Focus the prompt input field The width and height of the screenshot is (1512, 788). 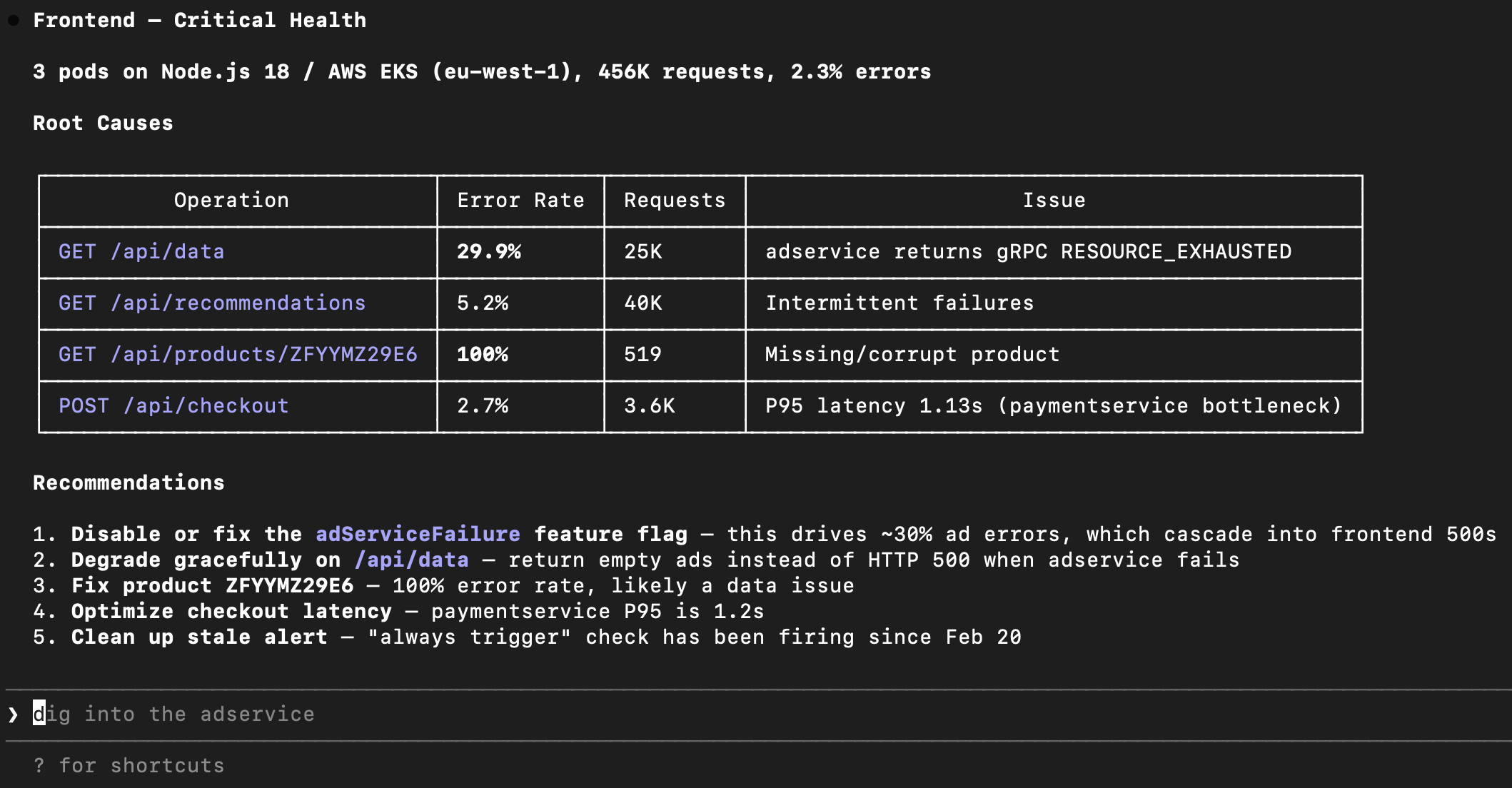(500, 714)
